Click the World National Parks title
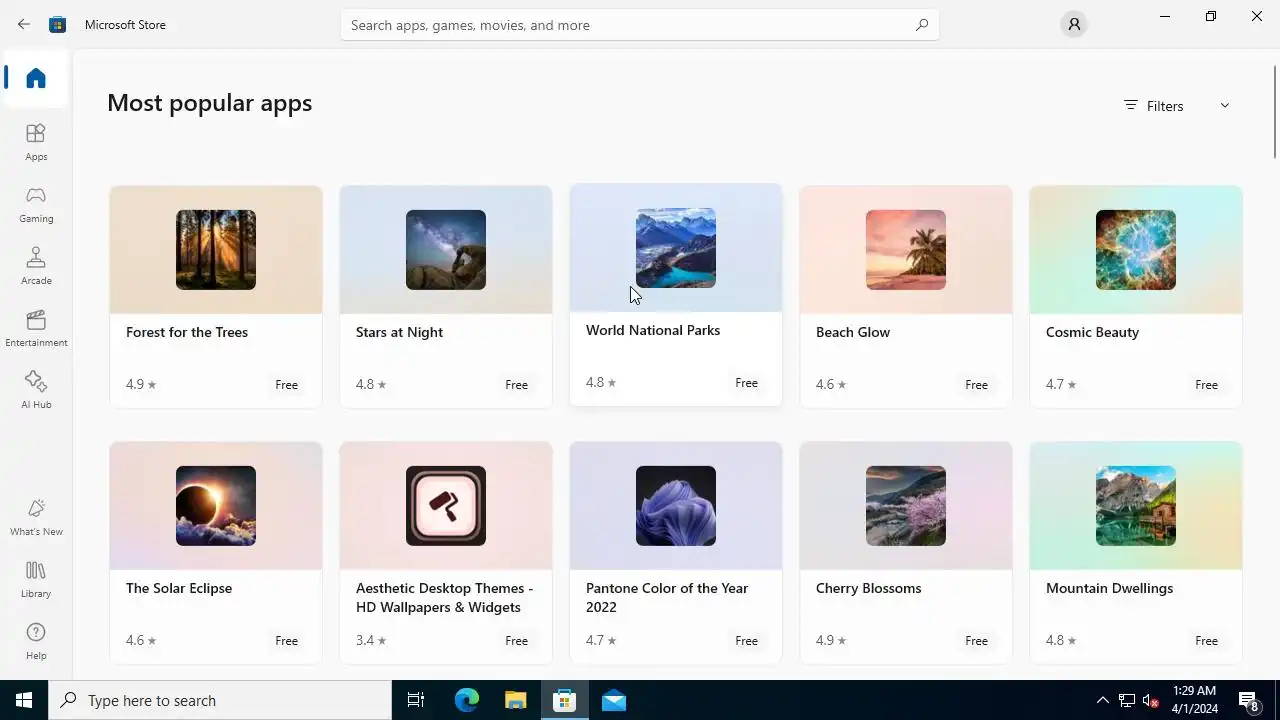The width and height of the screenshot is (1280, 720). (653, 330)
